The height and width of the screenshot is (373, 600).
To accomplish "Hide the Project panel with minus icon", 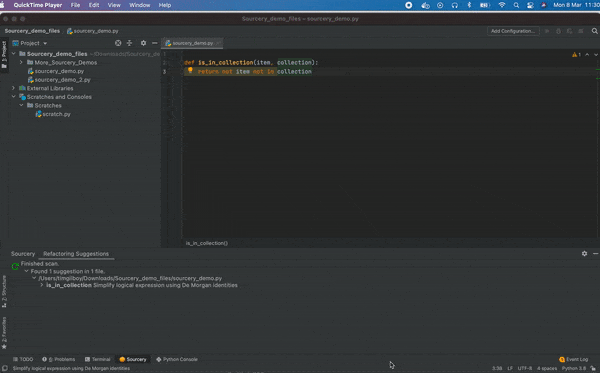I will pyautogui.click(x=155, y=43).
